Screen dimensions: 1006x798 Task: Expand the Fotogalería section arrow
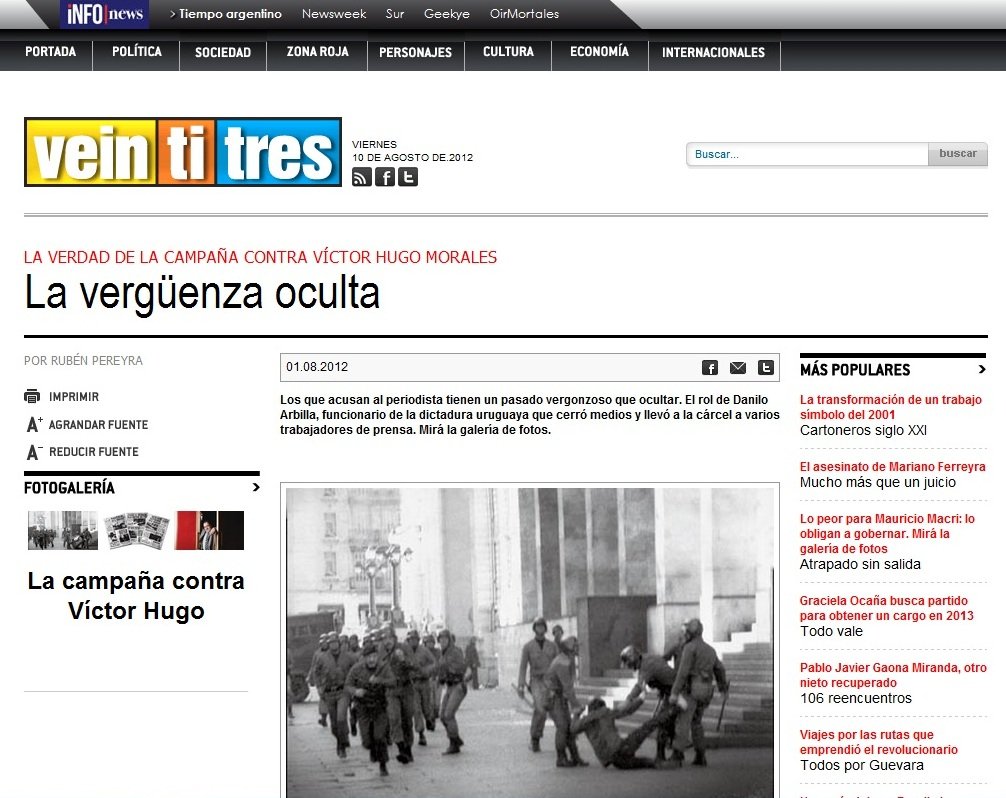[x=255, y=488]
